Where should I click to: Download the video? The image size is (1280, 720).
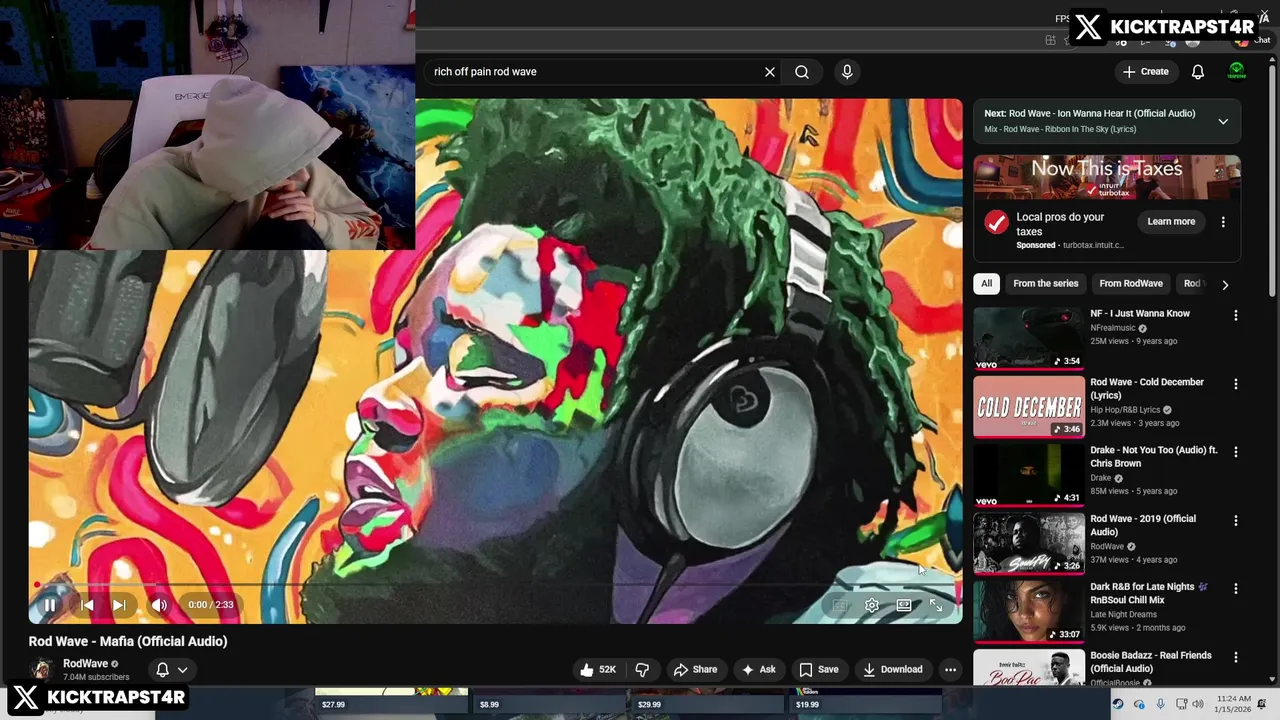(x=892, y=670)
